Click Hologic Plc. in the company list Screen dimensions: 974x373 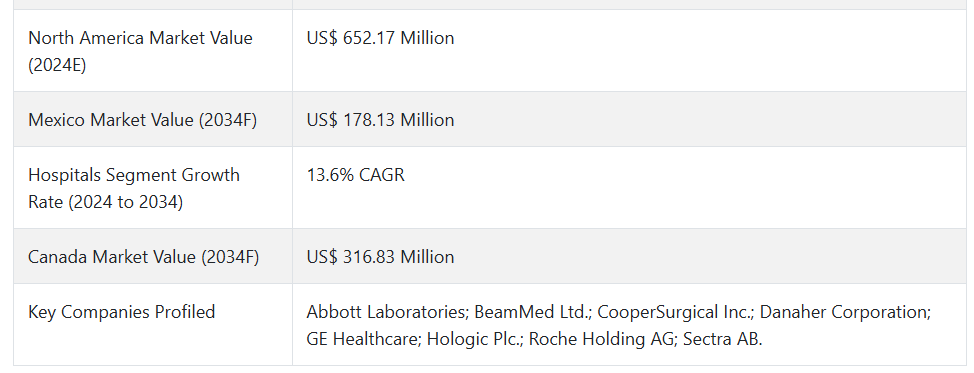click(475, 339)
